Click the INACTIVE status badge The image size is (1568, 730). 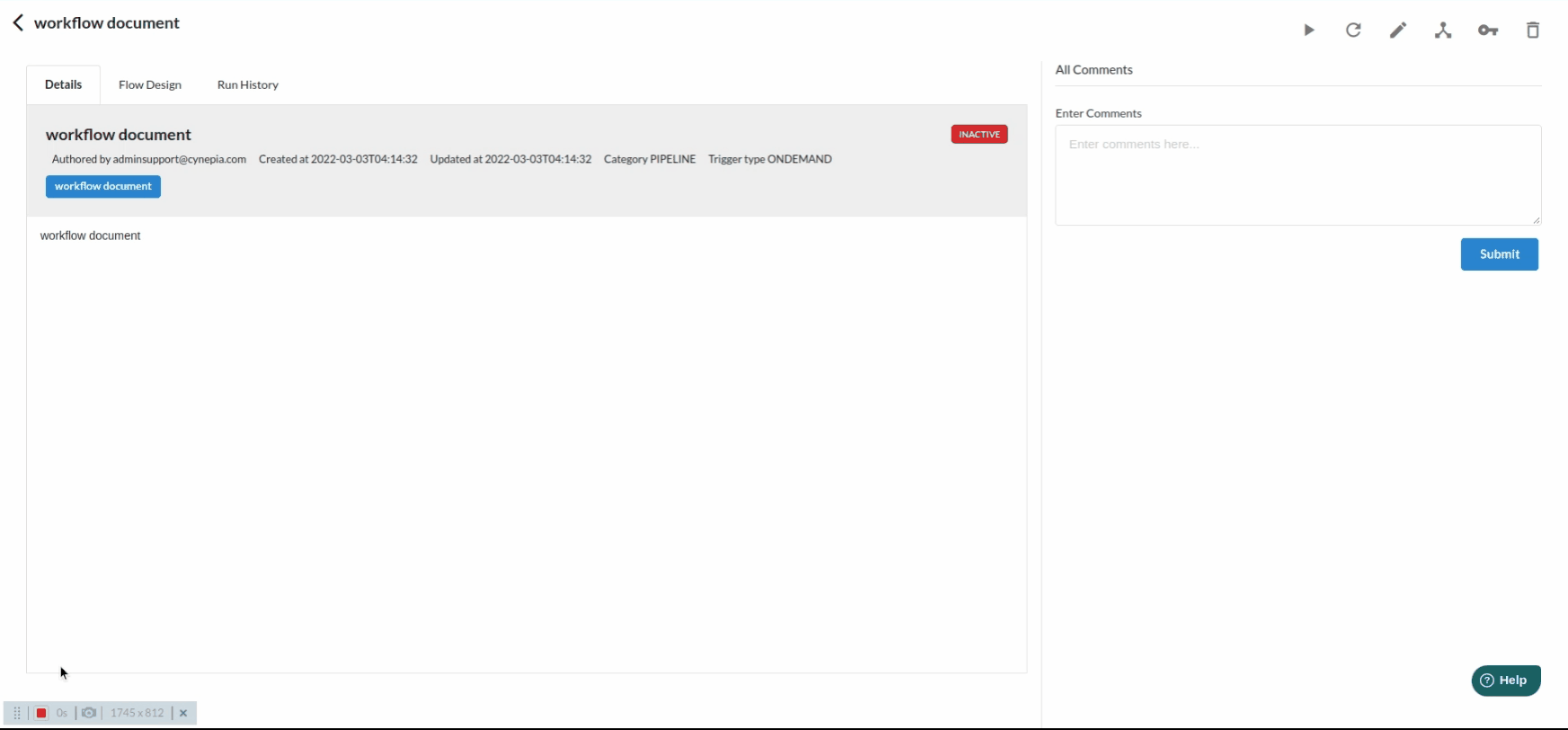click(x=979, y=134)
